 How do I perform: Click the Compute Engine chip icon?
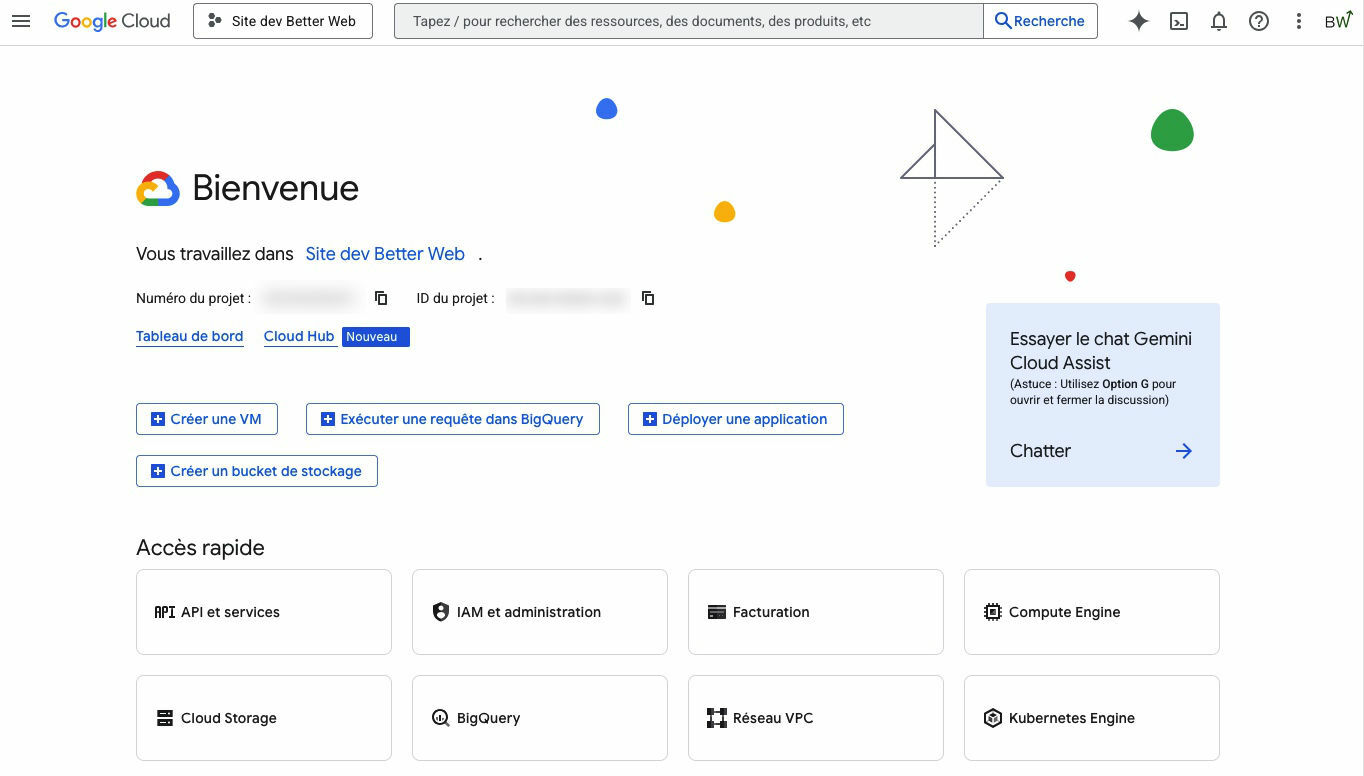[x=992, y=612]
